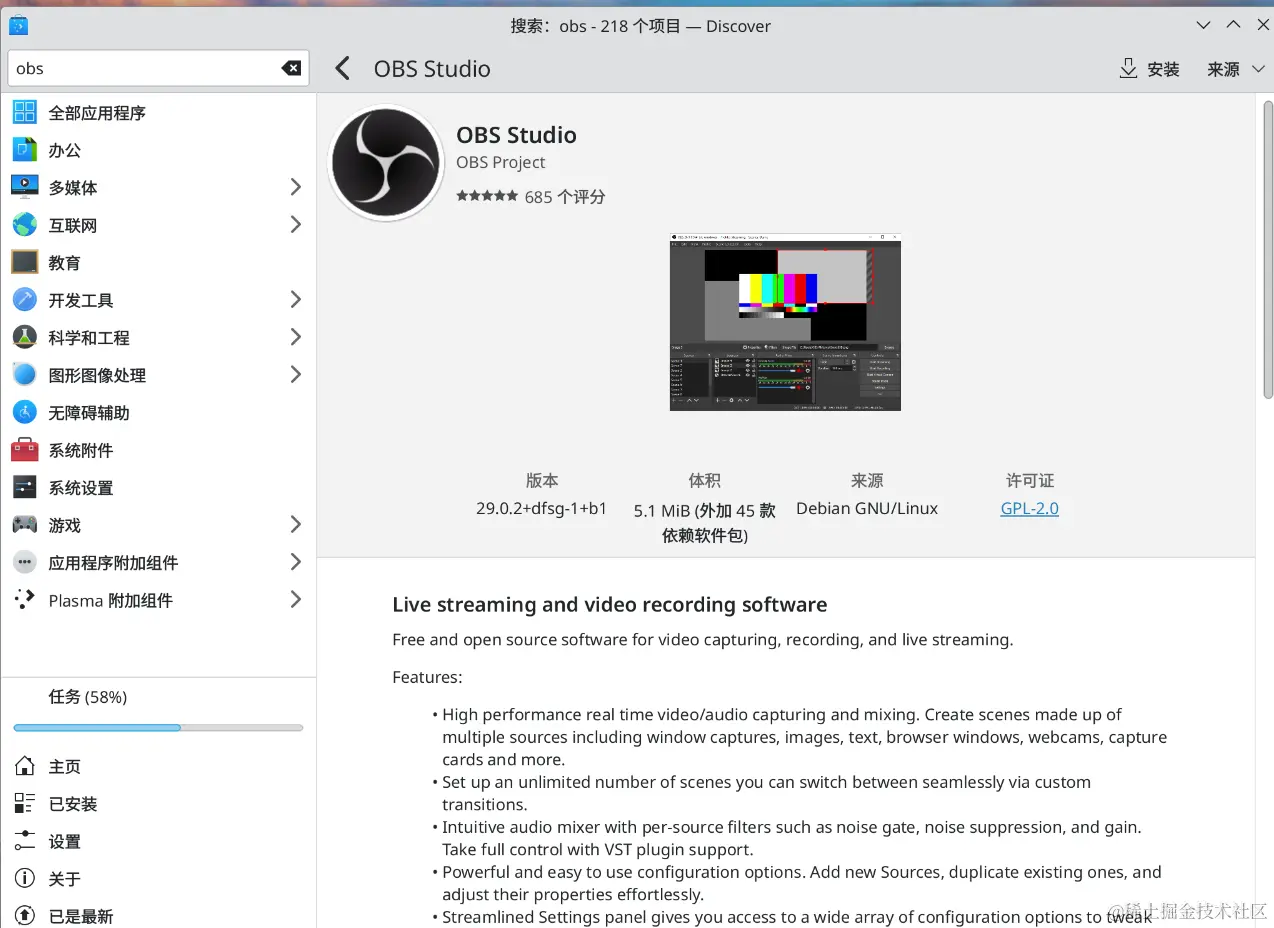Click the vertical scrollbar handle
Viewport: 1274px width, 928px height.
click(x=1267, y=248)
